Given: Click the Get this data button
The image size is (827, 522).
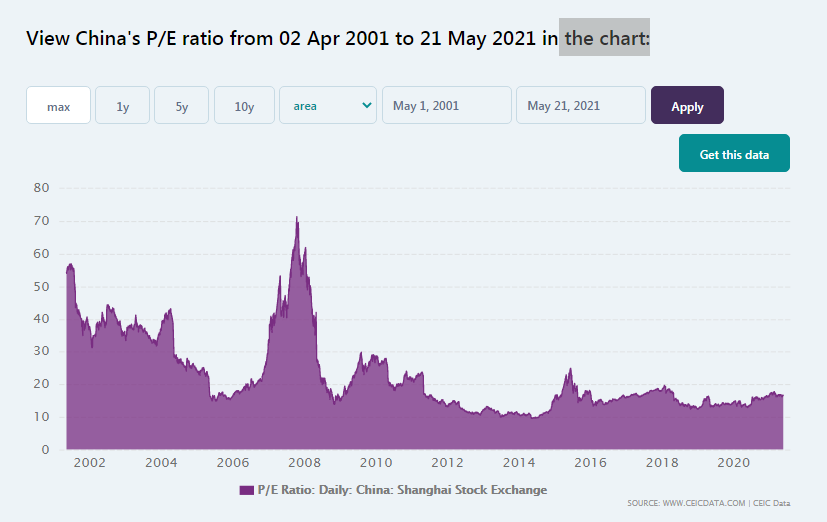Looking at the screenshot, I should click(x=734, y=154).
